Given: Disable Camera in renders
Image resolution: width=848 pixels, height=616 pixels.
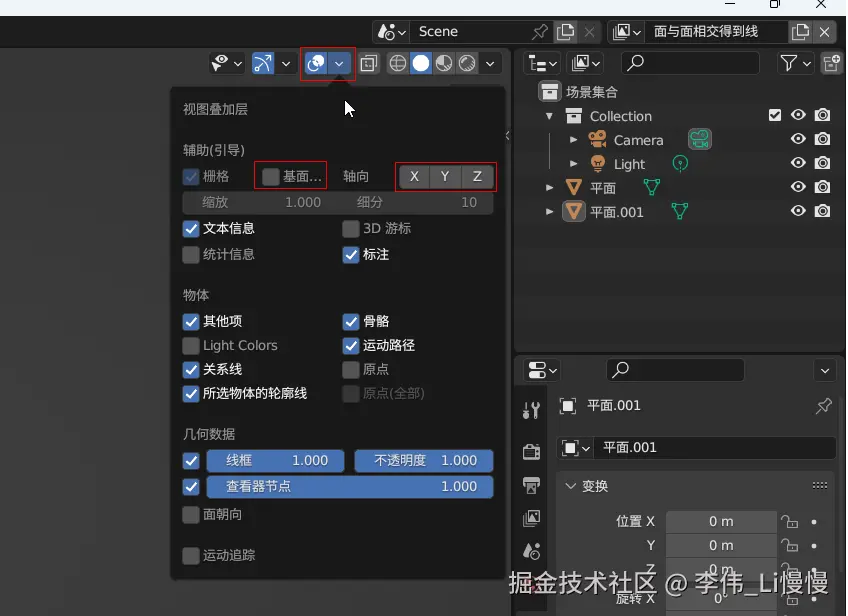Looking at the screenshot, I should 823,139.
